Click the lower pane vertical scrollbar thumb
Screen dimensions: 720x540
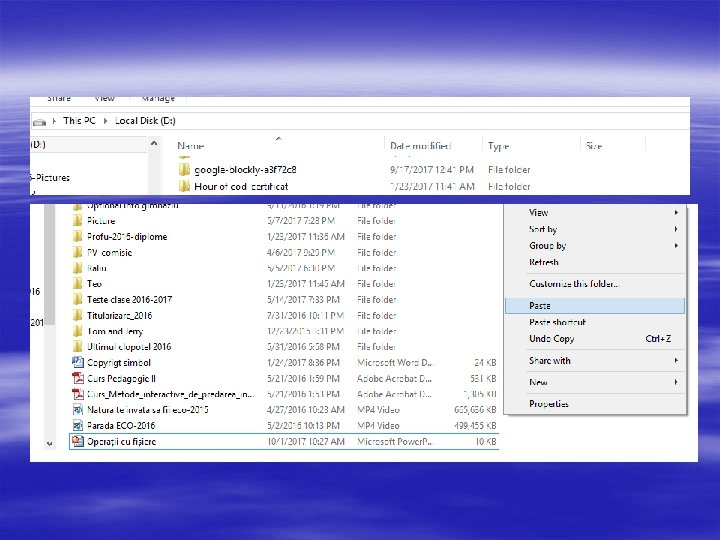[x=50, y=264]
